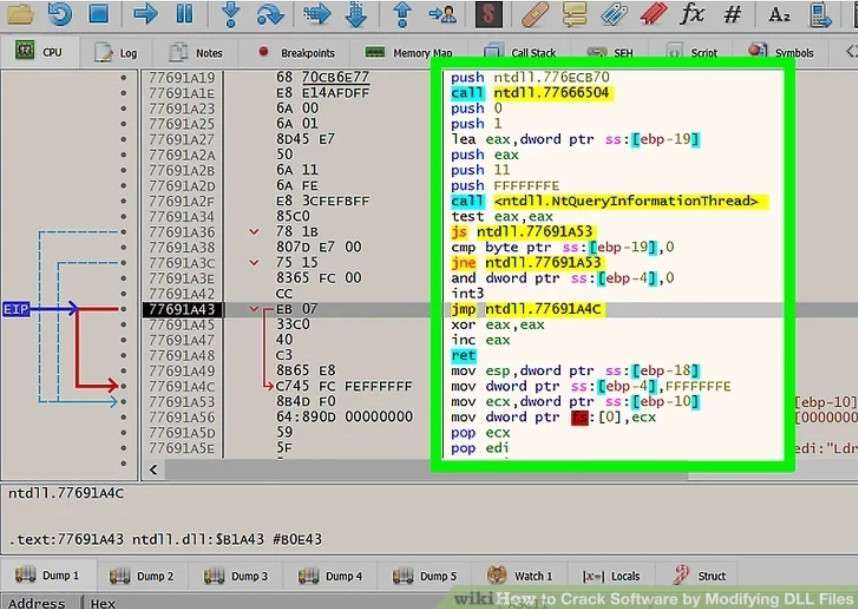Image resolution: width=858 pixels, height=609 pixels.
Task: Click jump arrow marker beside 78 1B
Action: pos(254,231)
